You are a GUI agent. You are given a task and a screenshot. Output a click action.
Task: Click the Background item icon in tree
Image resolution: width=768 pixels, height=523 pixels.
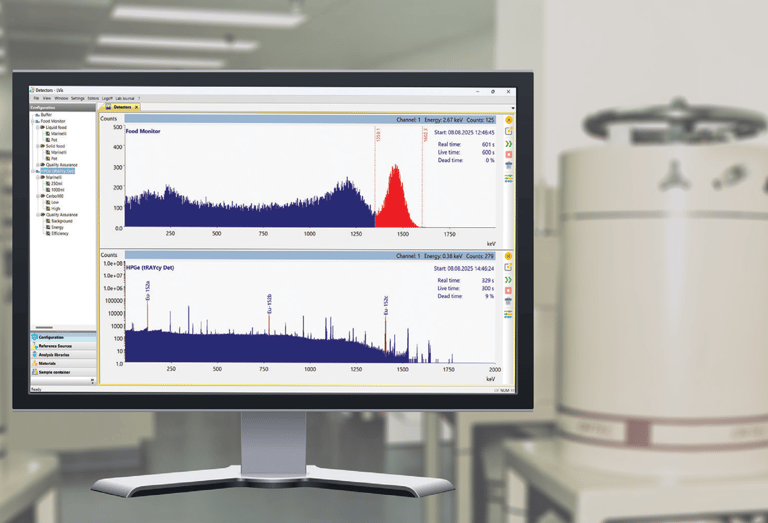tap(48, 221)
